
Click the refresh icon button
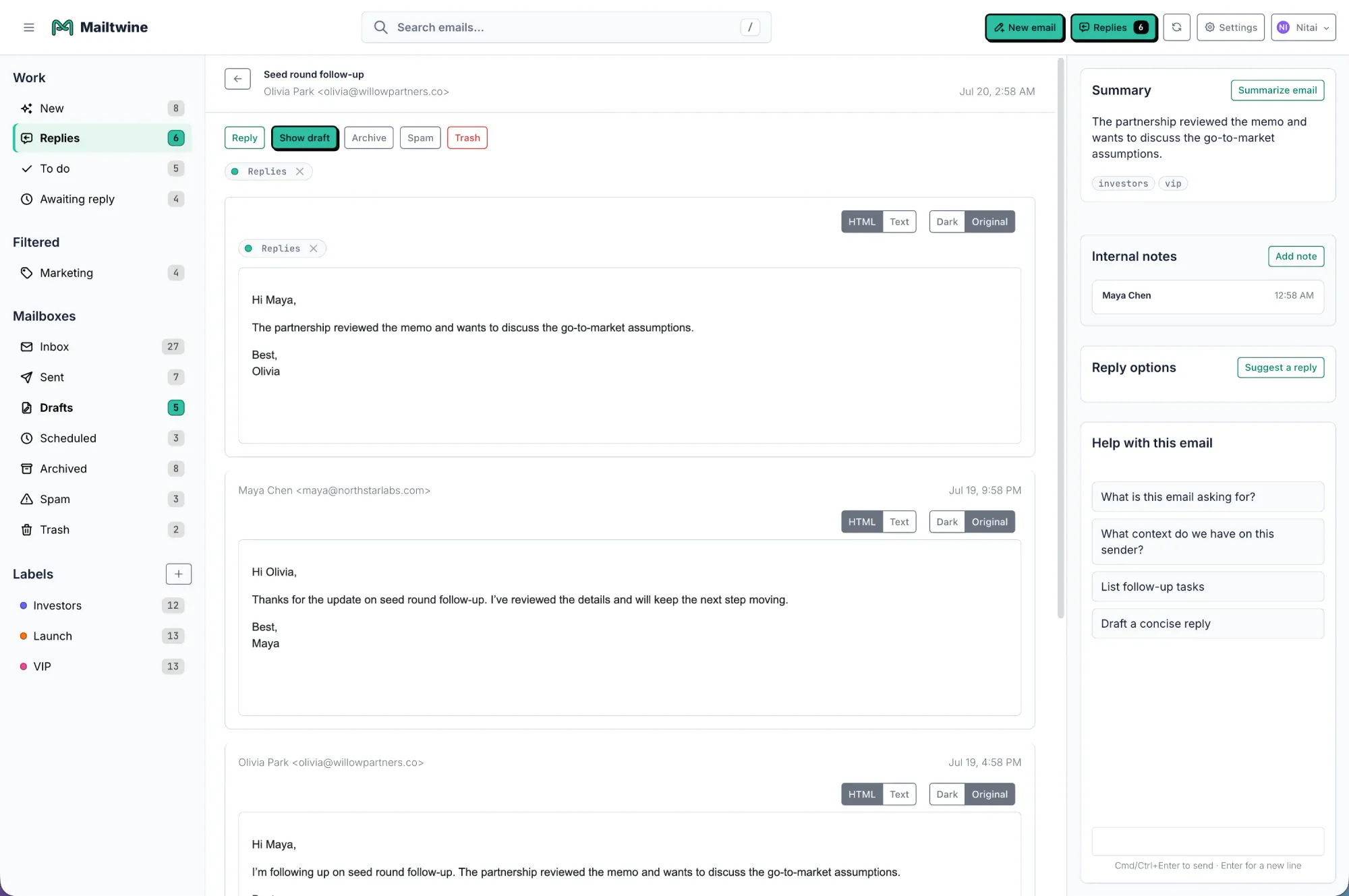tap(1176, 28)
